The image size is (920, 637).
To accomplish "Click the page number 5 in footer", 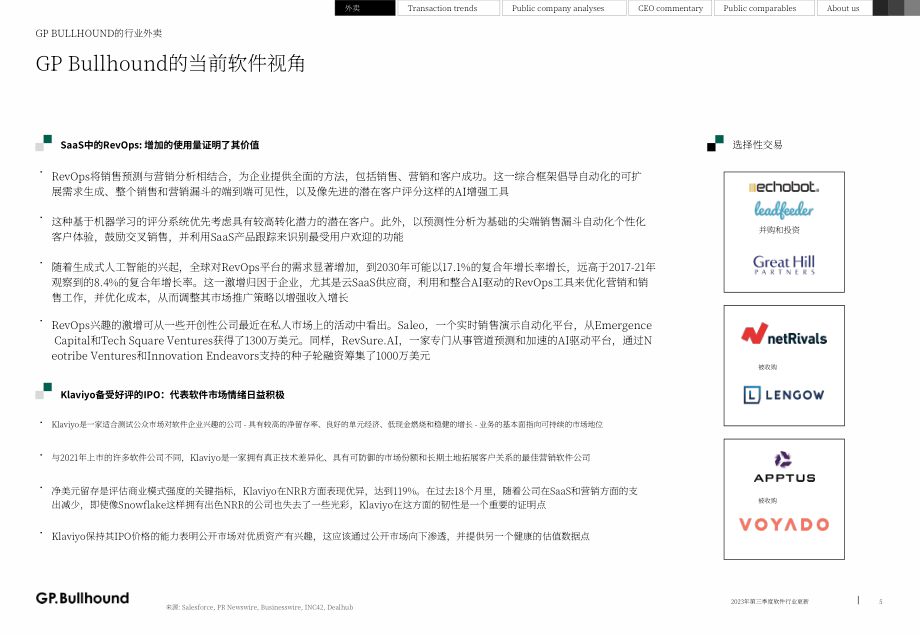I will (x=881, y=601).
